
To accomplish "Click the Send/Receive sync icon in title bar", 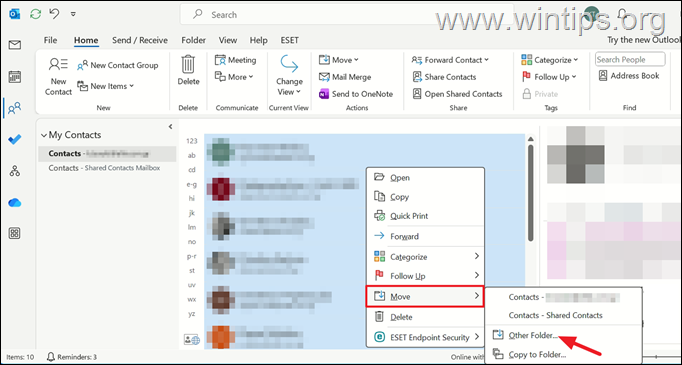I will click(35, 14).
